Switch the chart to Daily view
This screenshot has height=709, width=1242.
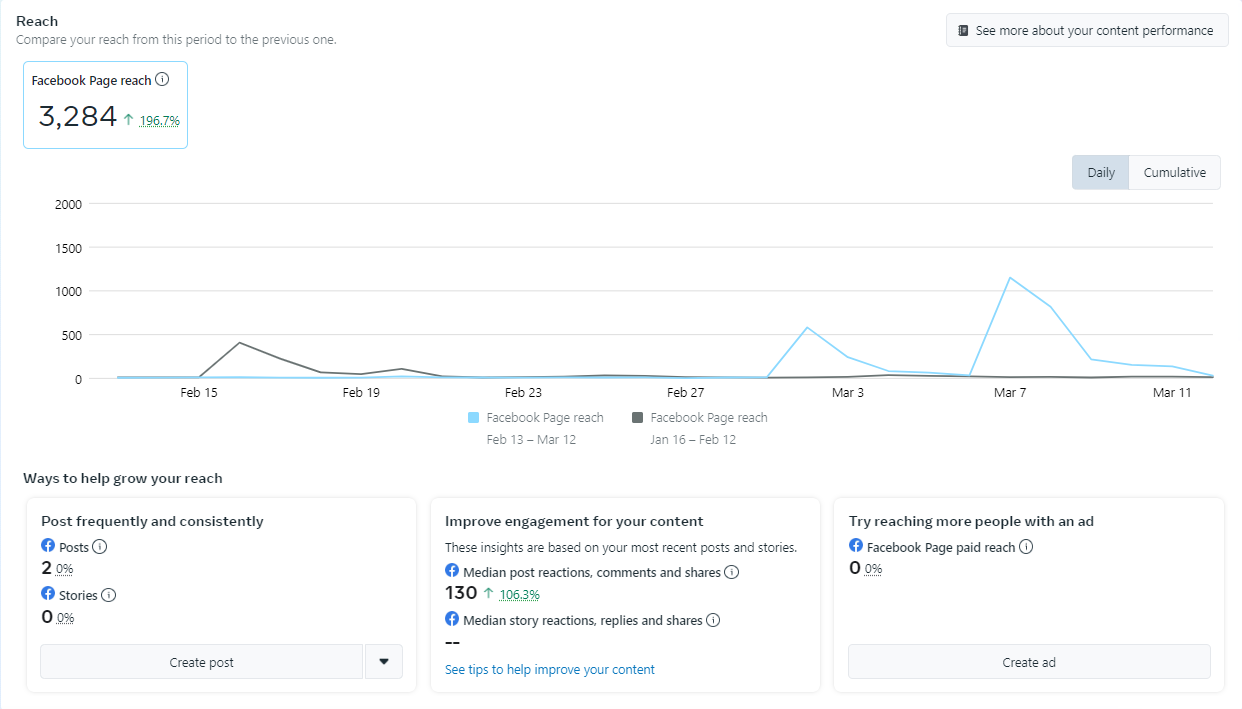click(1100, 172)
